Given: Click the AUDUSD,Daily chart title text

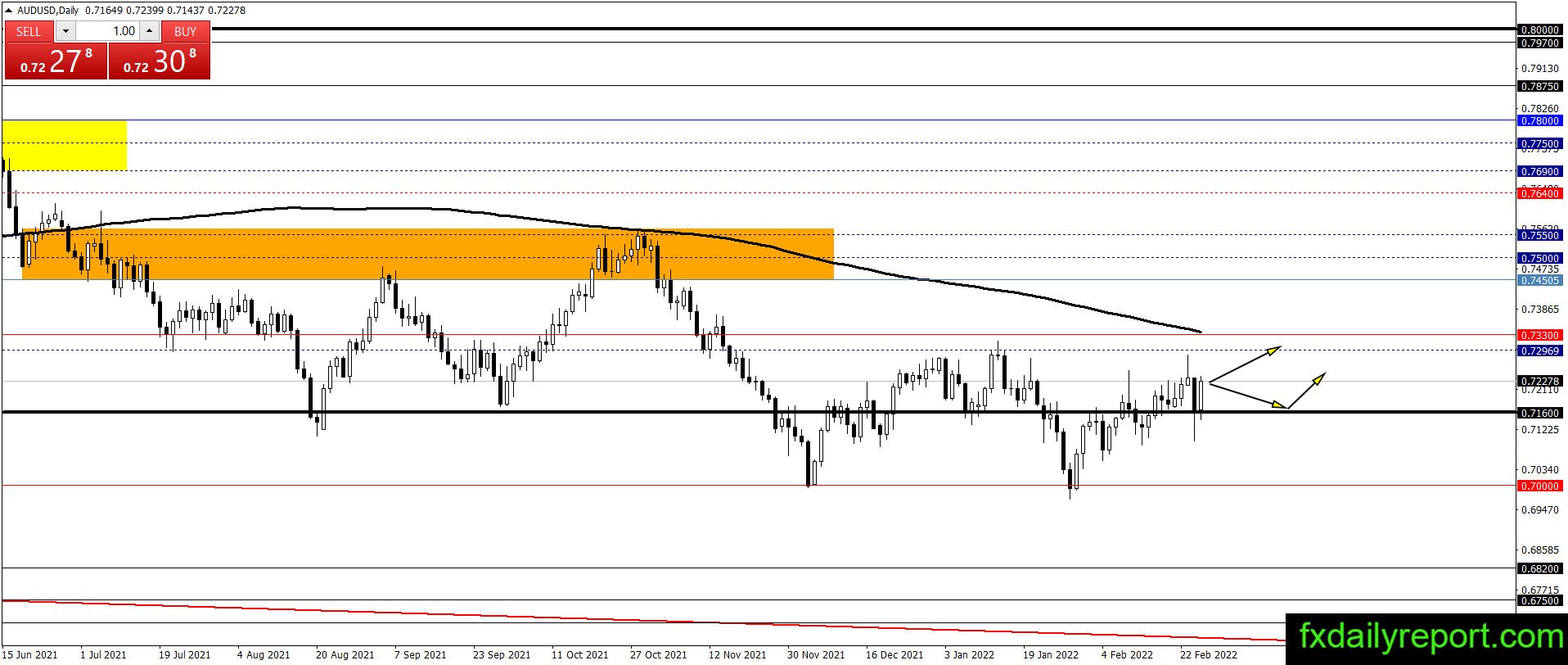Looking at the screenshot, I should coord(47,11).
